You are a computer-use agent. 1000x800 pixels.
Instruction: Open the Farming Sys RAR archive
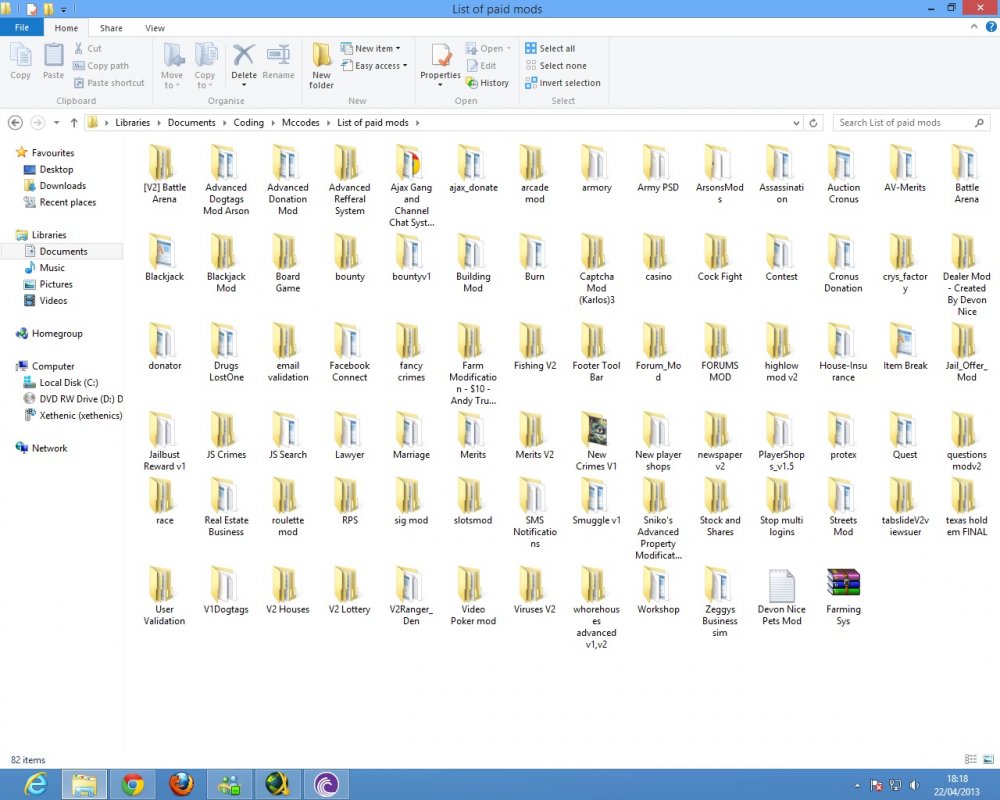point(843,587)
